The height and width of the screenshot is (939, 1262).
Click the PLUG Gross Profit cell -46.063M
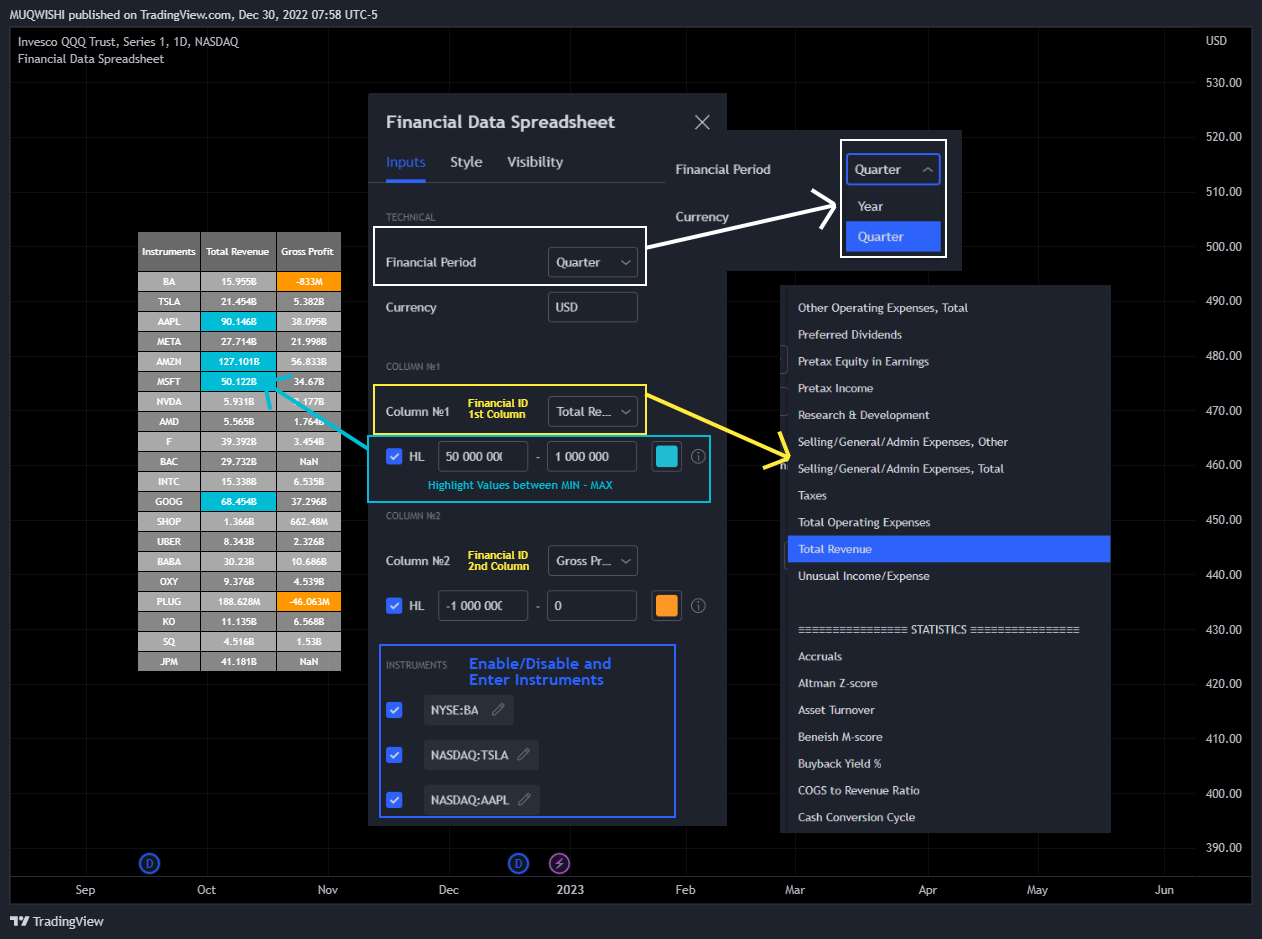pyautogui.click(x=309, y=601)
